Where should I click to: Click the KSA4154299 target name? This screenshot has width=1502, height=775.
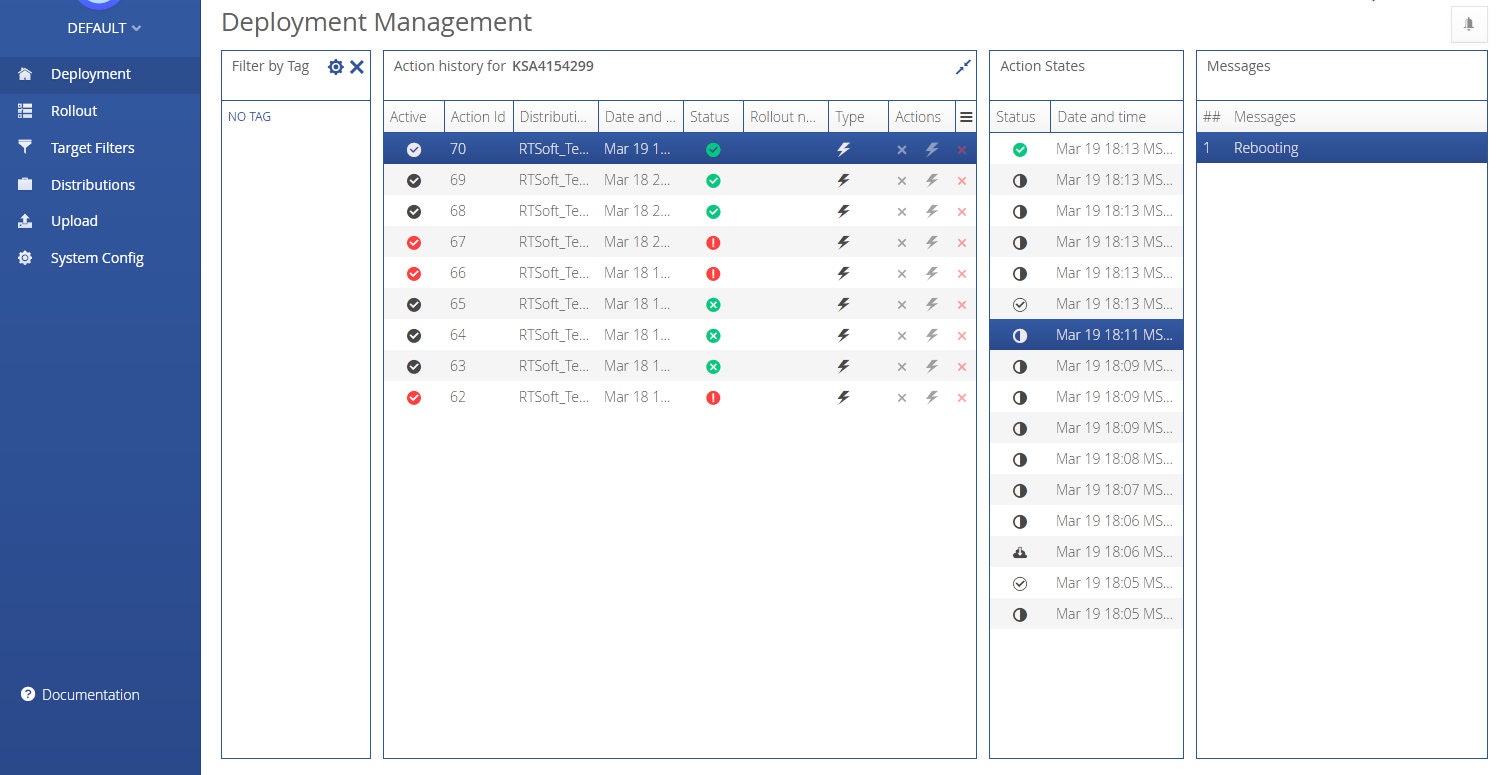[553, 66]
